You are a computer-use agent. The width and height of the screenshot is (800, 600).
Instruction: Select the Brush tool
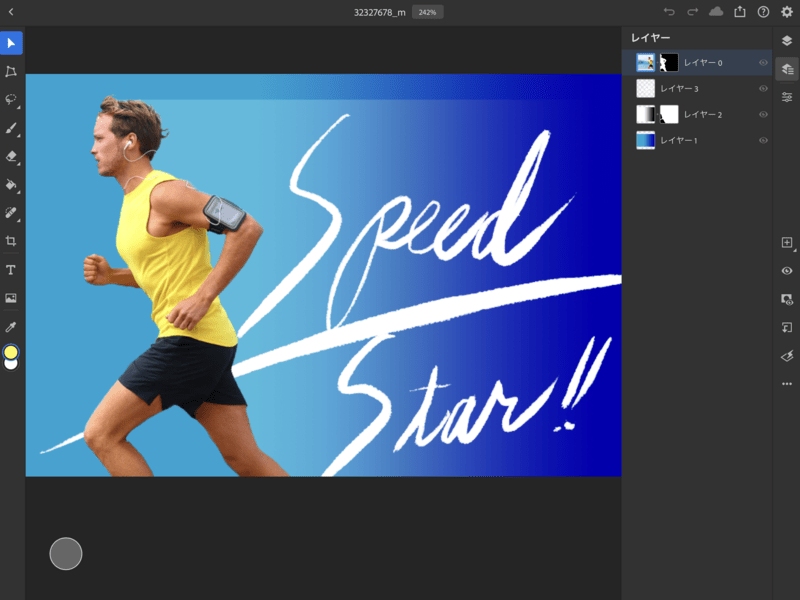coord(11,128)
